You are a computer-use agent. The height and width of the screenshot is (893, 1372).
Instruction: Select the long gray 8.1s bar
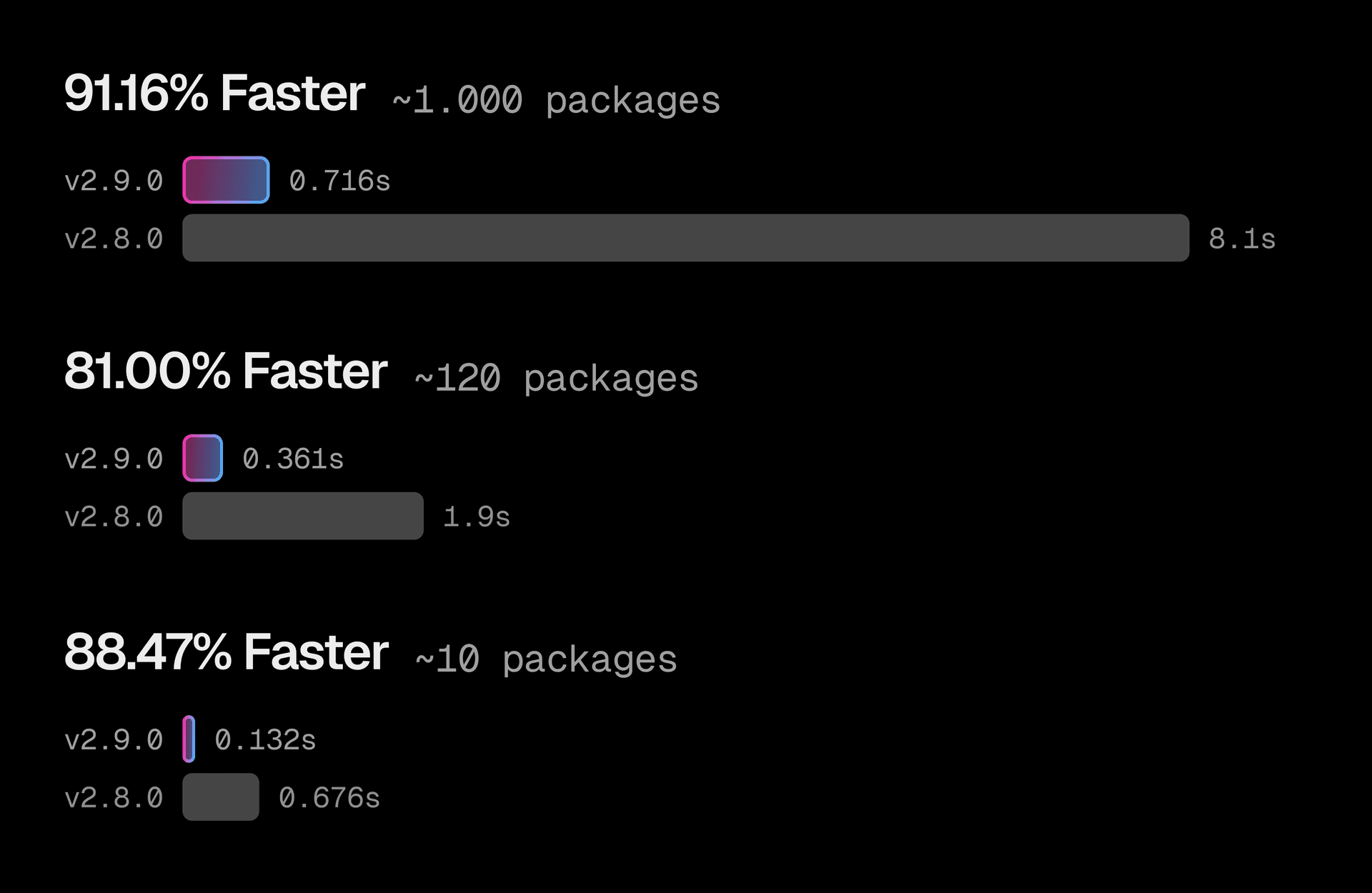click(685, 238)
